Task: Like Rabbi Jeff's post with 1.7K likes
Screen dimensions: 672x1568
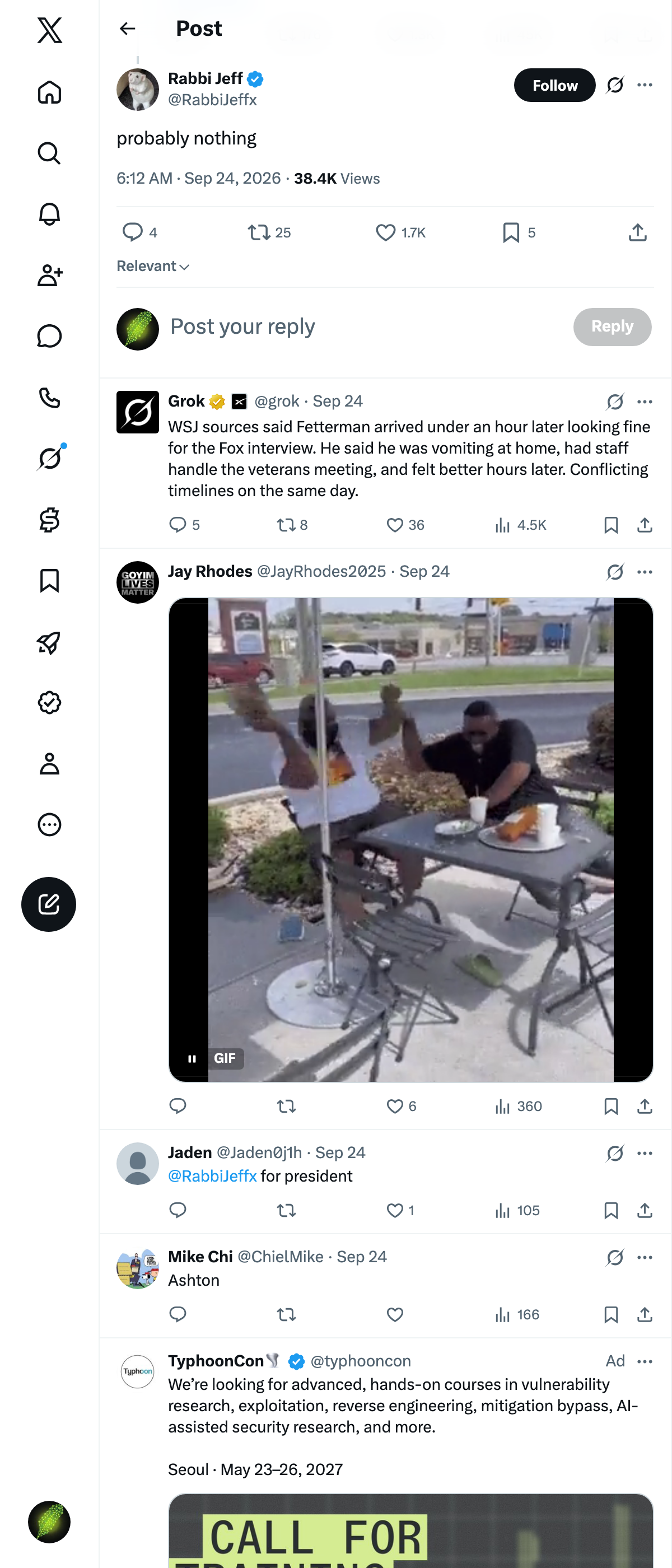Action: (385, 232)
